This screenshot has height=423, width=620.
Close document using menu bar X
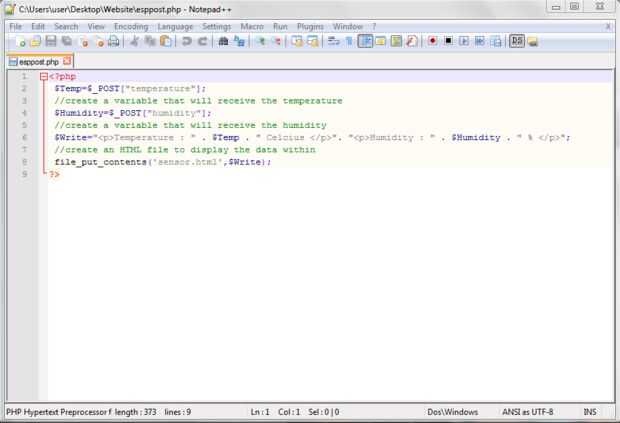[x=608, y=26]
